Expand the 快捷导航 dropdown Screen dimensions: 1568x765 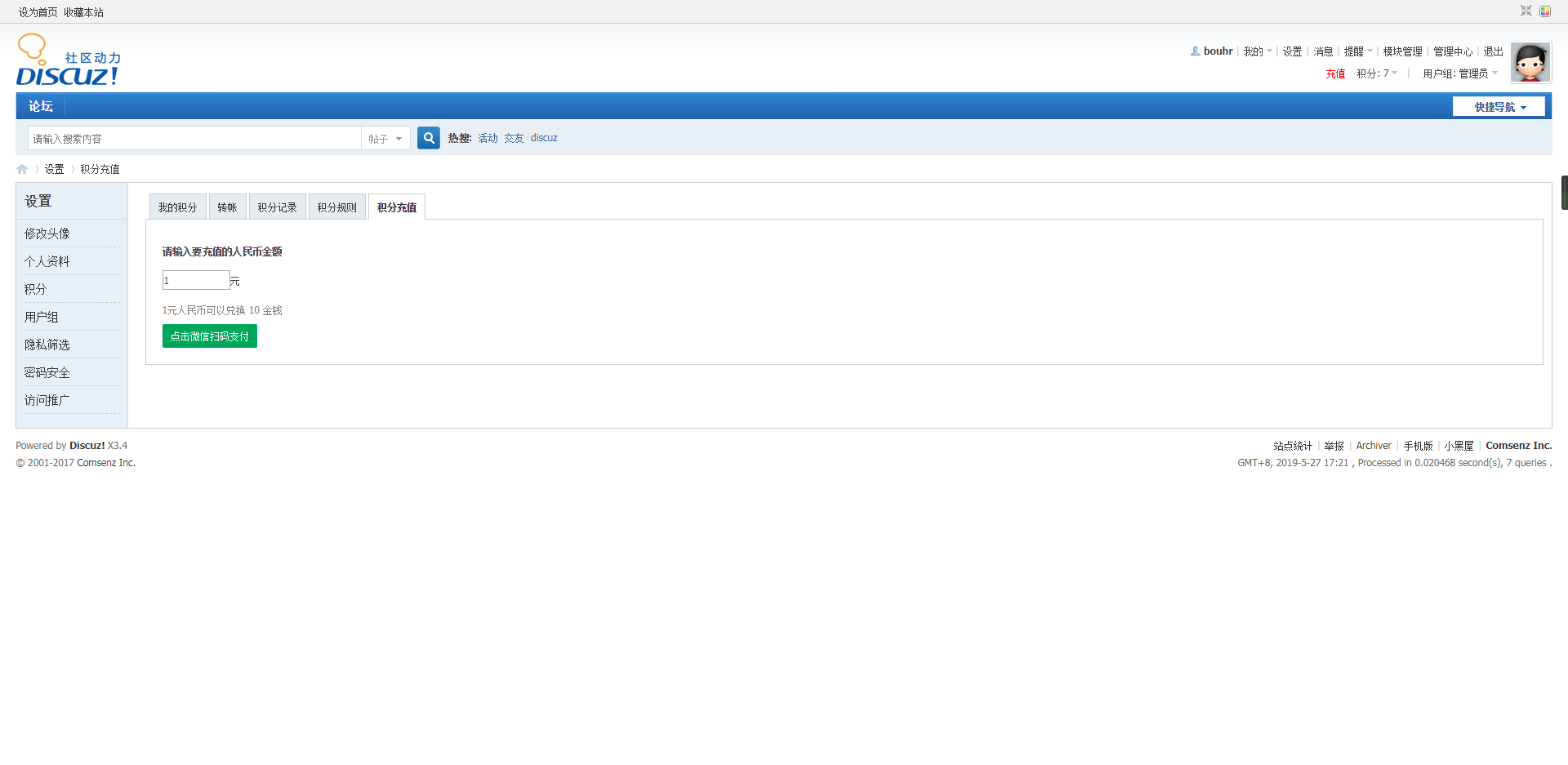coord(1499,107)
